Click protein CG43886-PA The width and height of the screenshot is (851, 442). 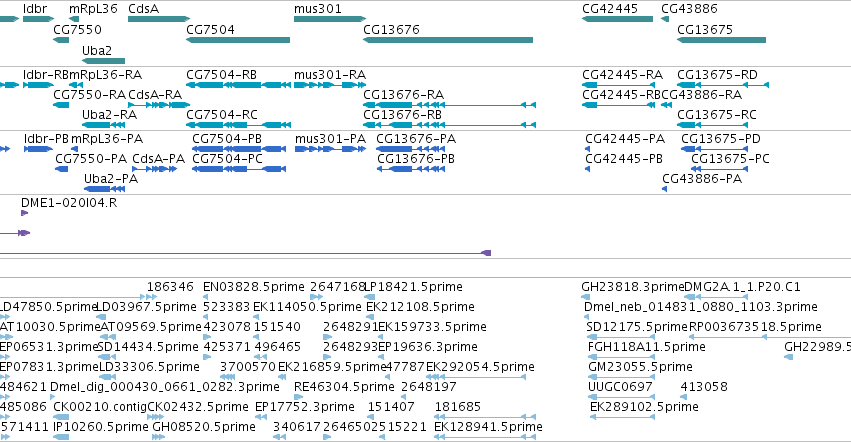pos(664,189)
